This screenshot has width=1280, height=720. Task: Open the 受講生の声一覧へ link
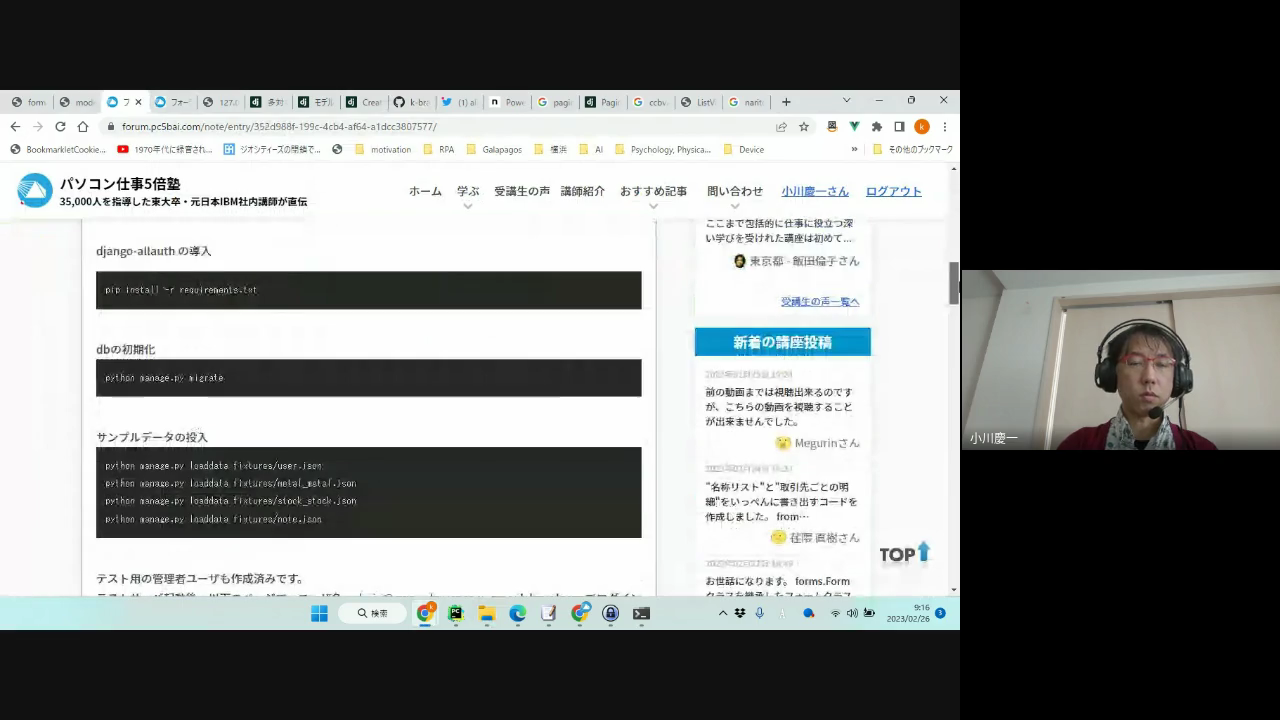pyautogui.click(x=820, y=301)
